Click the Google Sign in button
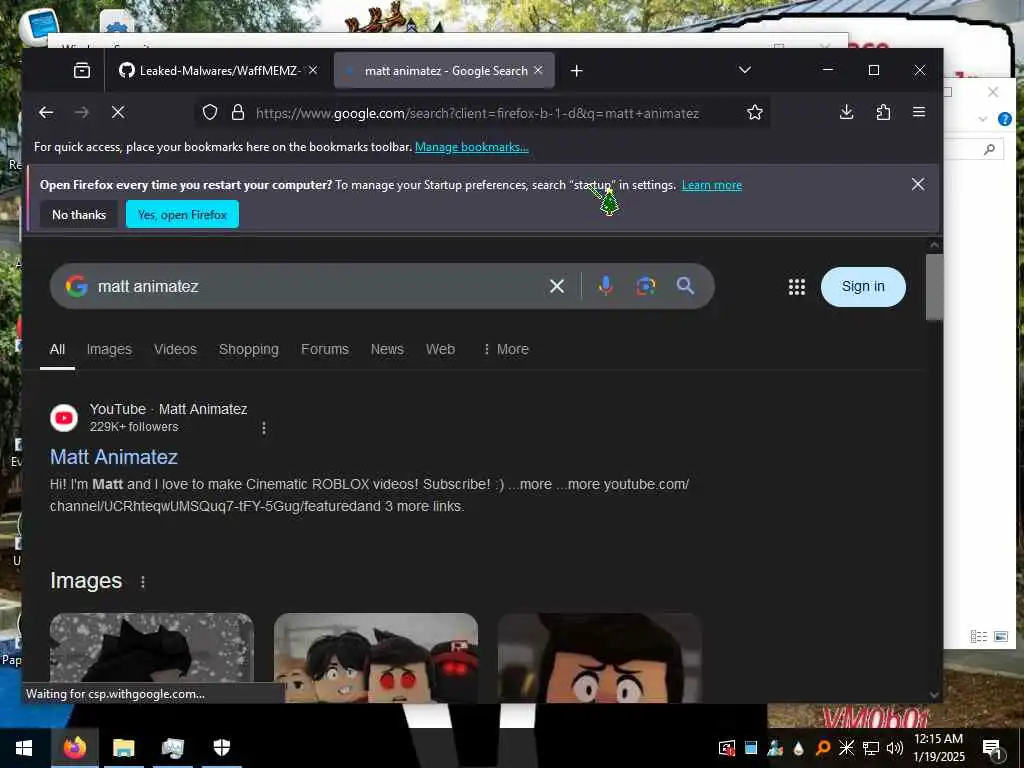Image resolution: width=1024 pixels, height=768 pixels. 863,287
